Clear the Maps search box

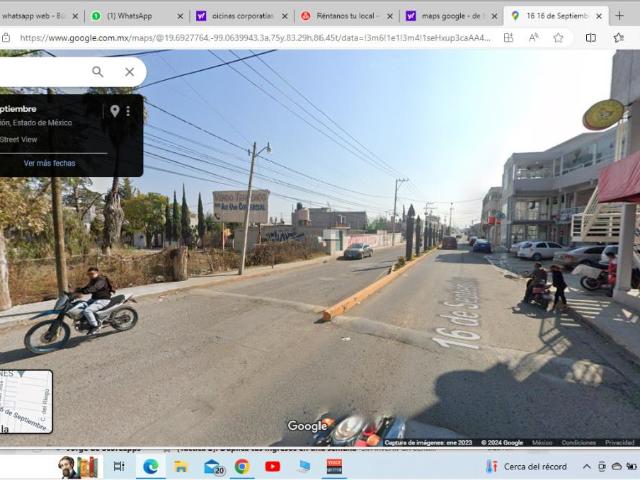pyautogui.click(x=130, y=72)
